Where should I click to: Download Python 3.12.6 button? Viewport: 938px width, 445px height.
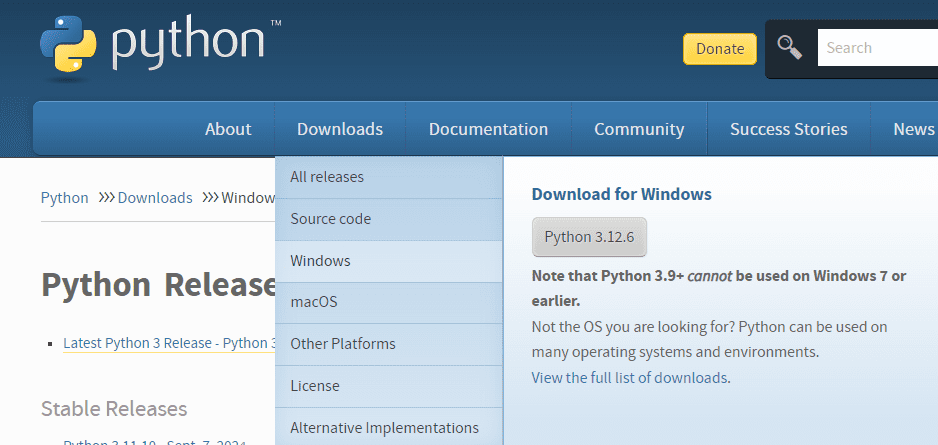click(589, 237)
